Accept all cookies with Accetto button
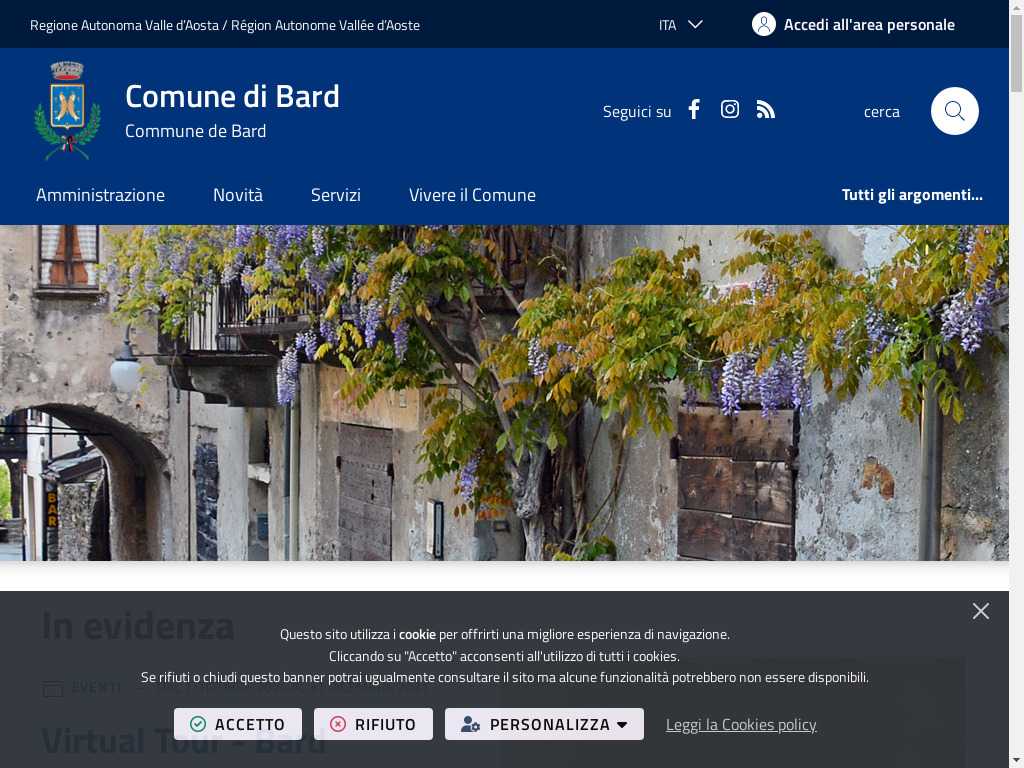Screen dimensions: 1024x768 238,724
